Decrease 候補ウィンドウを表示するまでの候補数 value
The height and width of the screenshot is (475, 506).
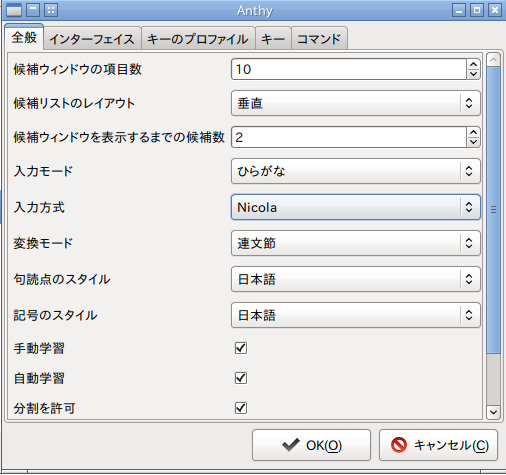[x=473, y=142]
